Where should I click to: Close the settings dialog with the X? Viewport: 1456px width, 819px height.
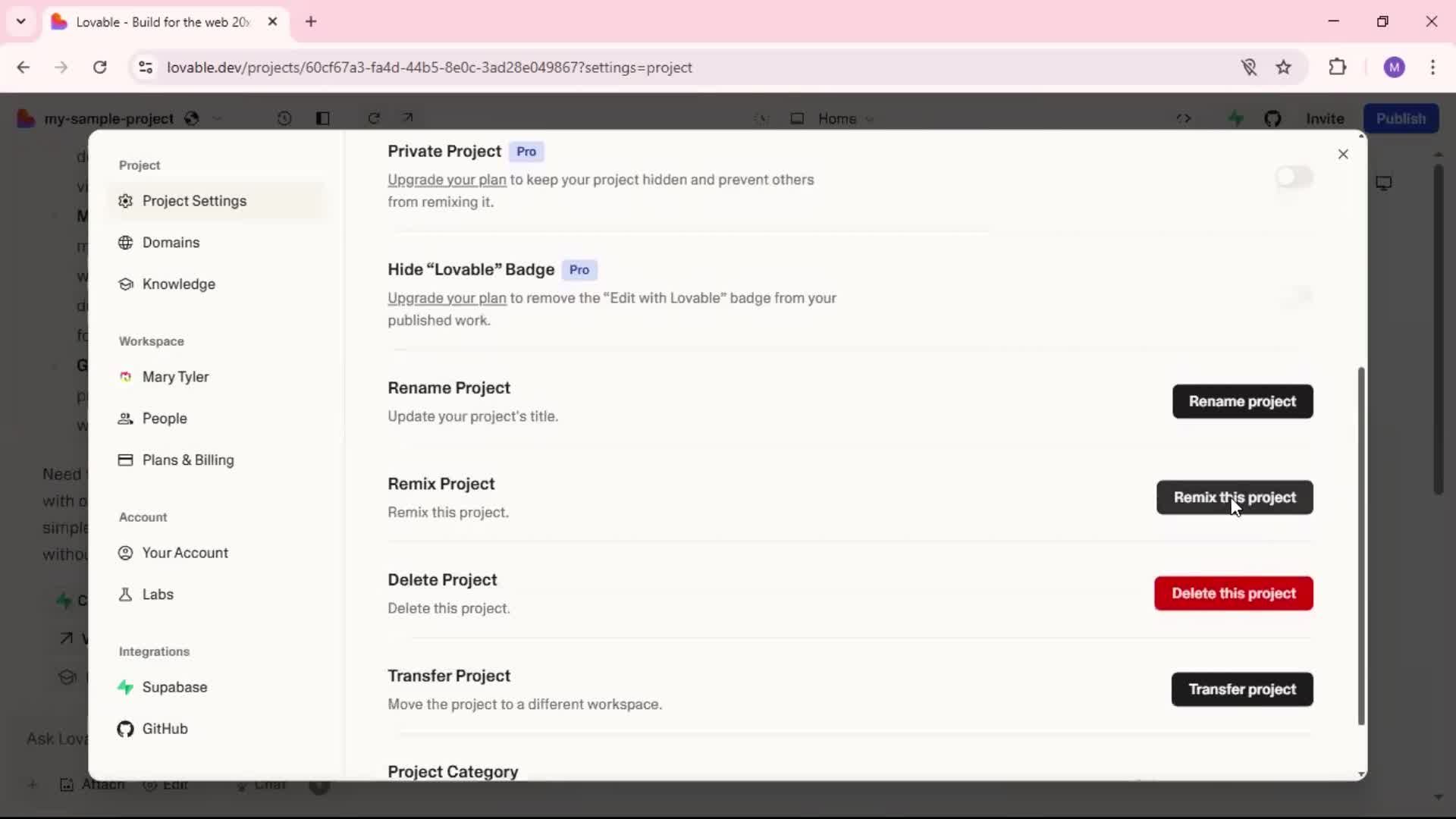click(1343, 154)
